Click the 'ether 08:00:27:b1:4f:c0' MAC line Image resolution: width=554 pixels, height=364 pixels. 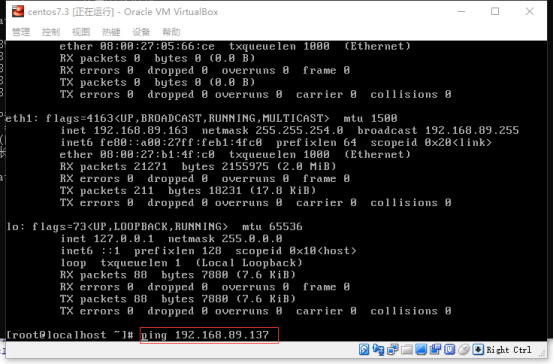pyautogui.click(x=137, y=154)
